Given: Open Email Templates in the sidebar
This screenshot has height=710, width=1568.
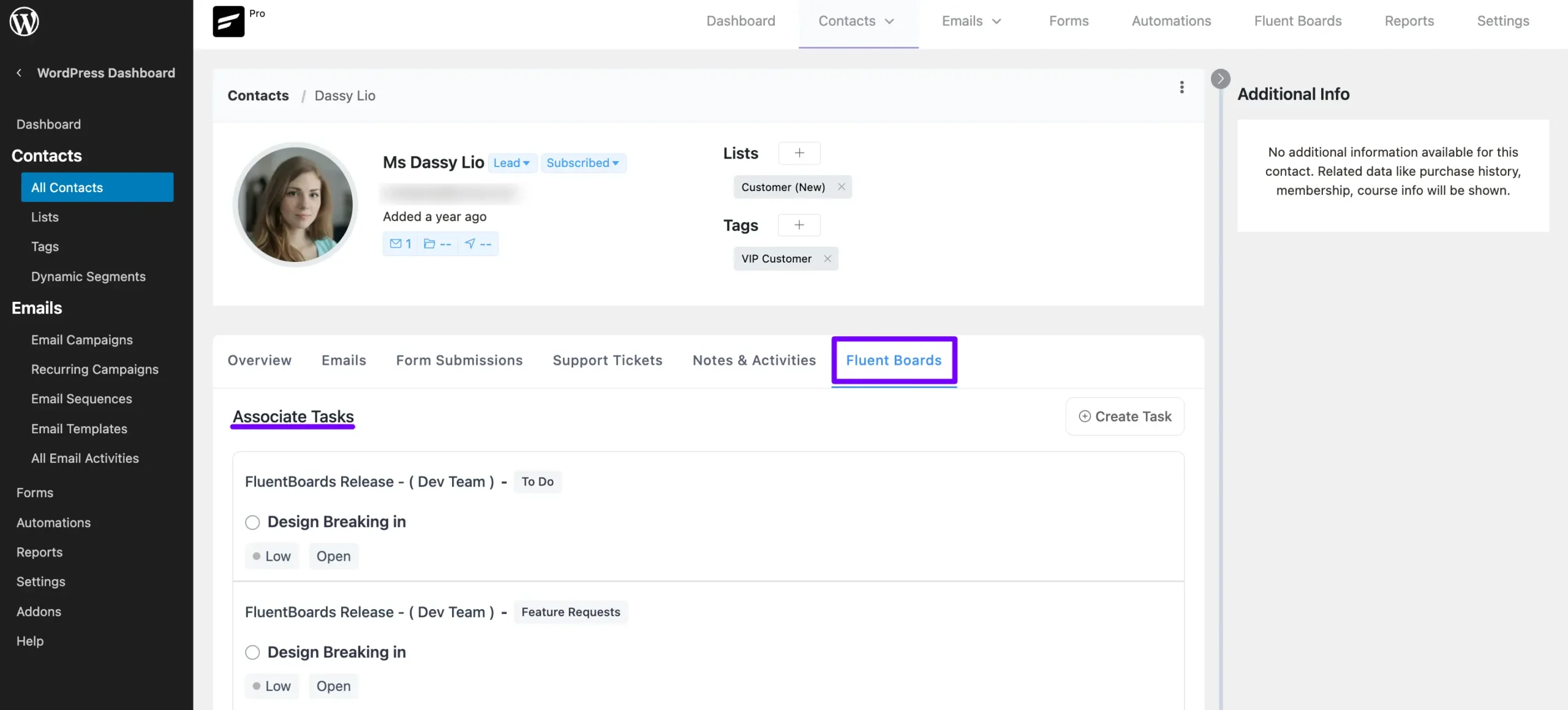Looking at the screenshot, I should tap(79, 429).
